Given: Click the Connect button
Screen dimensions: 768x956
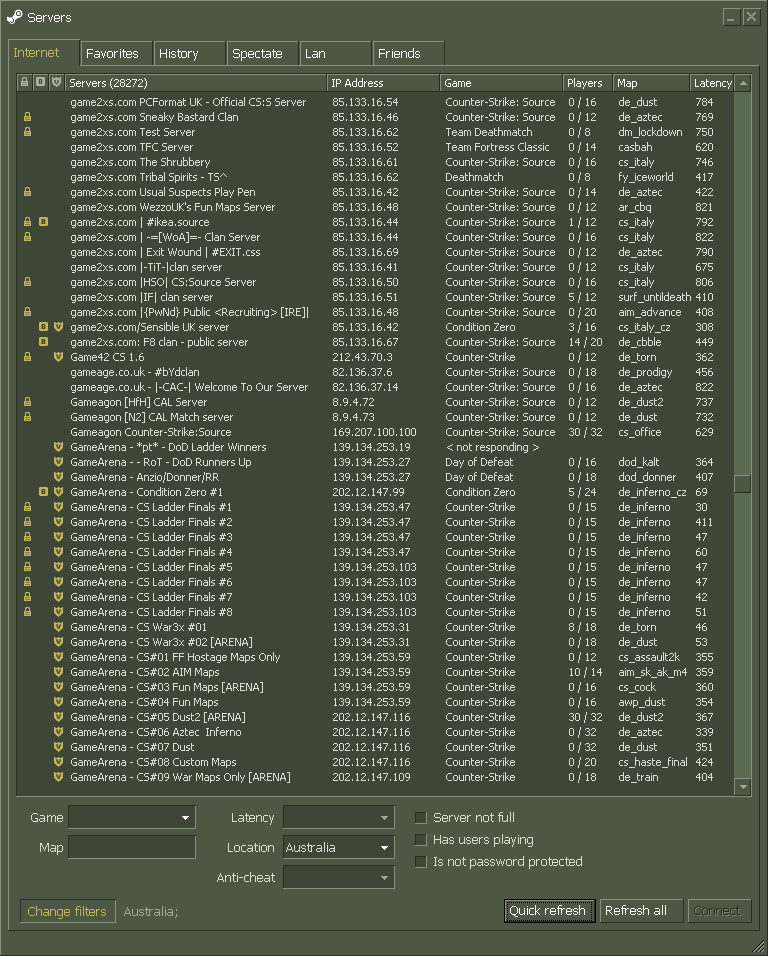Looking at the screenshot, I should pos(720,911).
